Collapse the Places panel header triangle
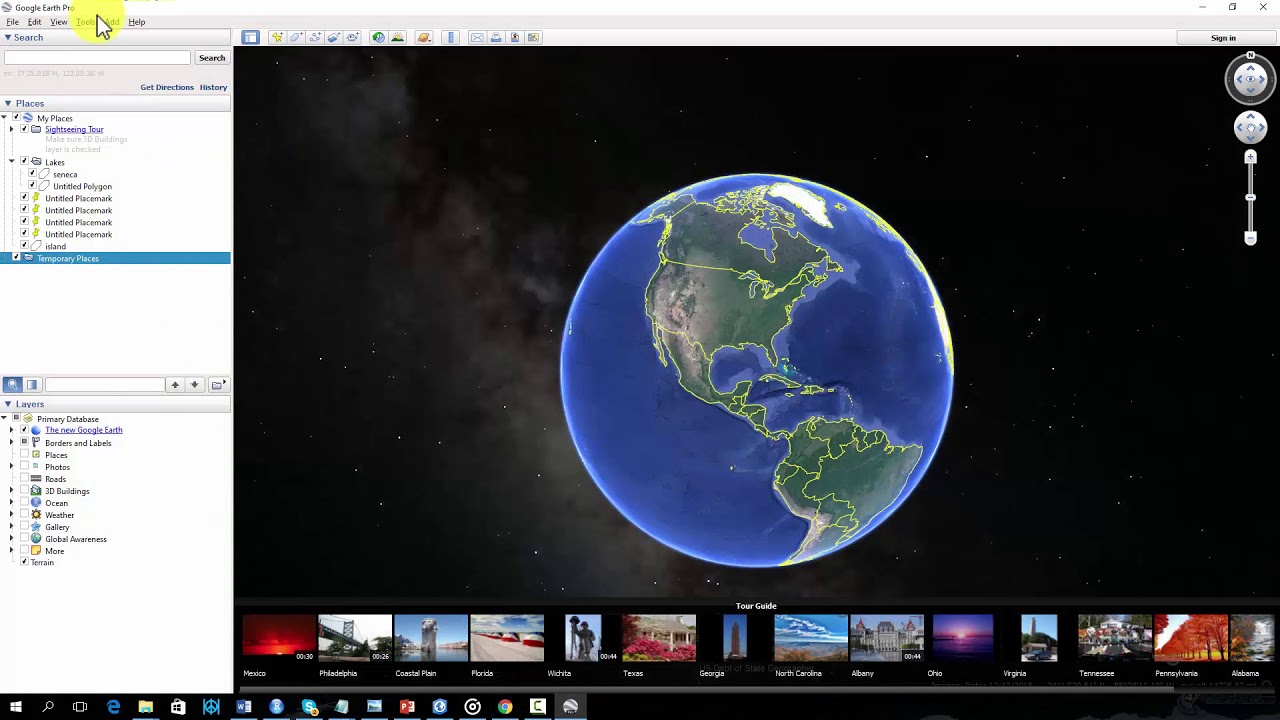The image size is (1280, 720). click(7, 103)
